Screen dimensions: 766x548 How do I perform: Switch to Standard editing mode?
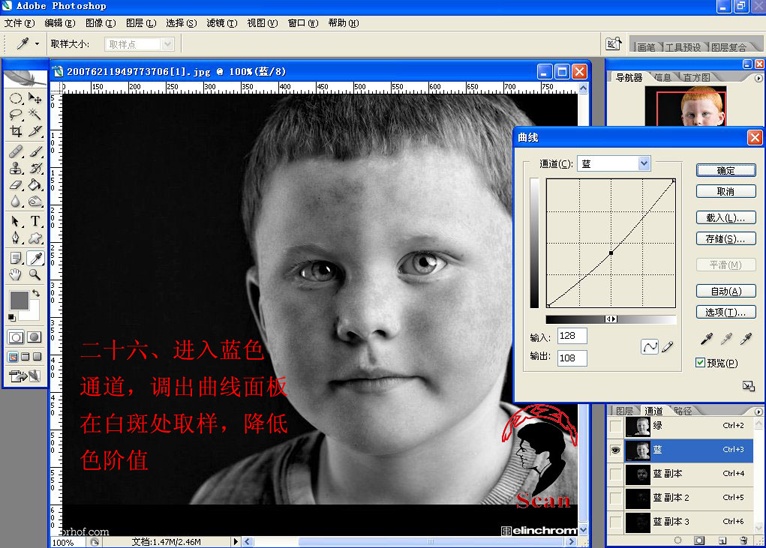[x=16, y=337]
